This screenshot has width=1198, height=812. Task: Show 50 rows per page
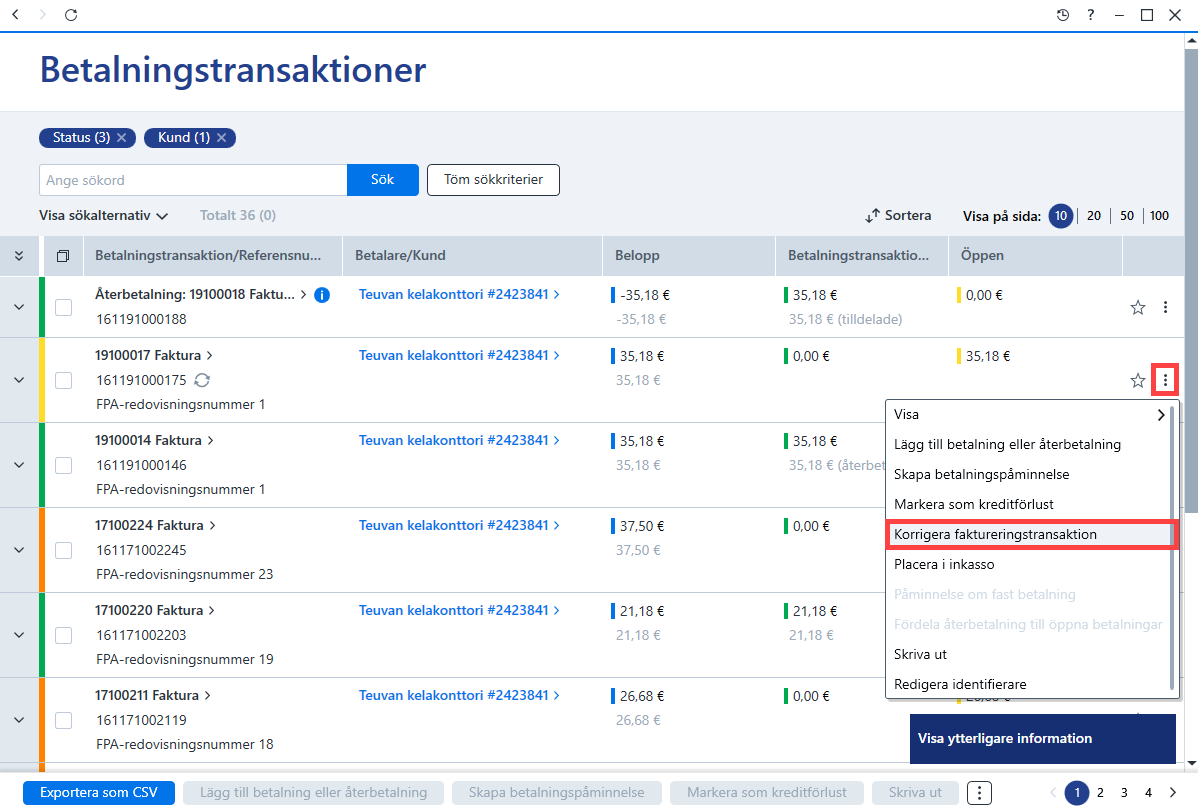pyautogui.click(x=1126, y=216)
